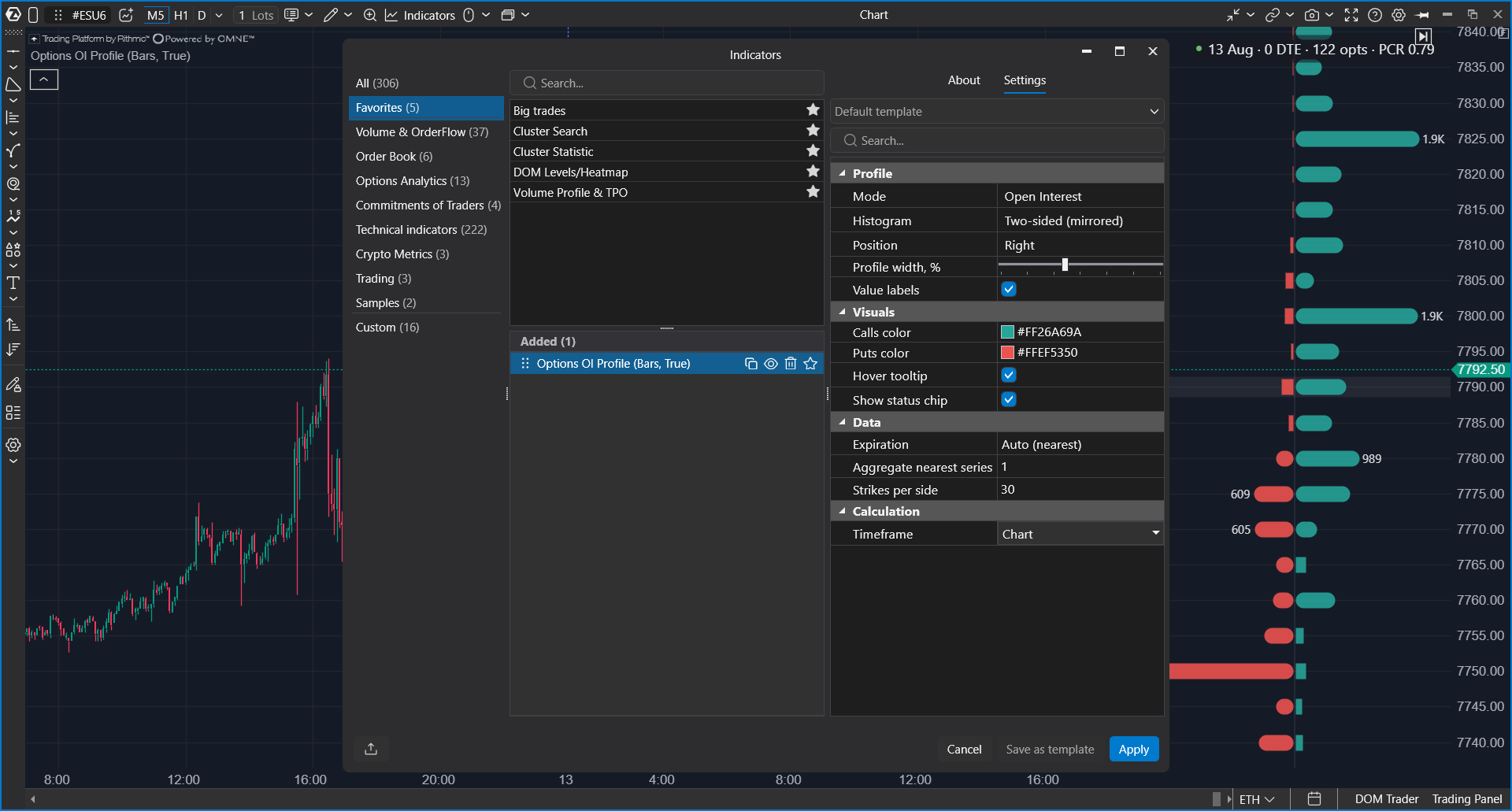Click the Profile width slider handle
This screenshot has height=811, width=1512.
[1065, 265]
